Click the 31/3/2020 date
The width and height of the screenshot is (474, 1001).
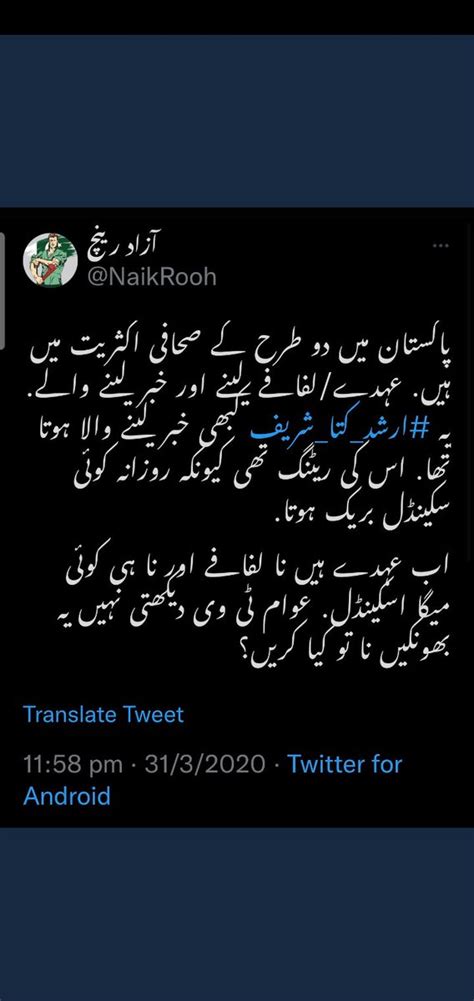204,764
